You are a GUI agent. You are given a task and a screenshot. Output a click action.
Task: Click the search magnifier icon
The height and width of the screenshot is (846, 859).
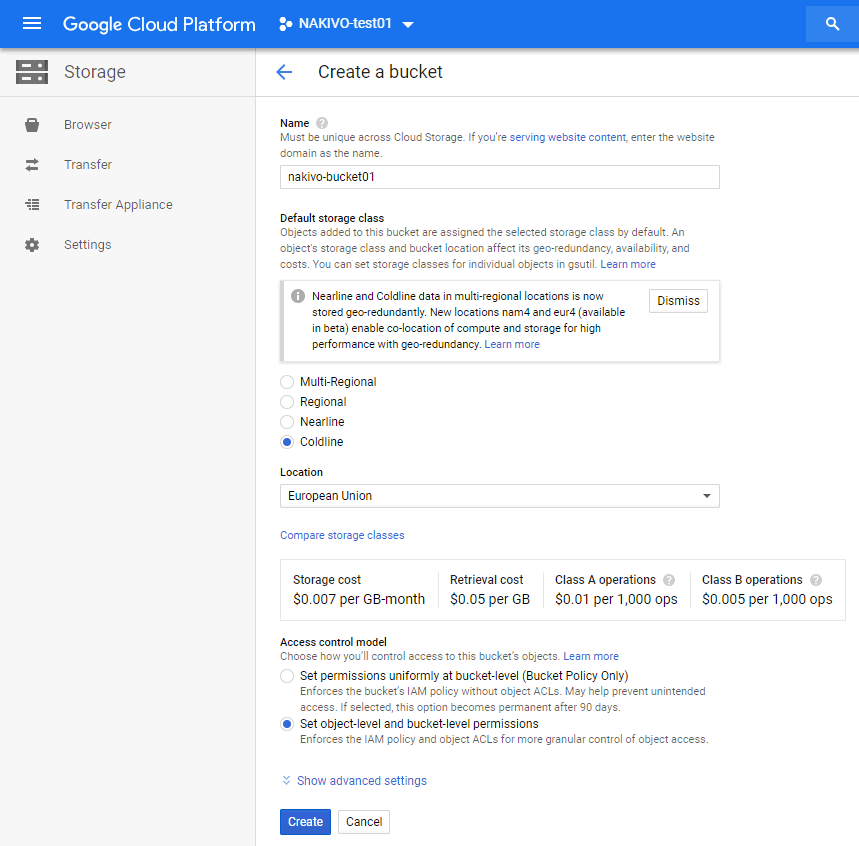(832, 24)
